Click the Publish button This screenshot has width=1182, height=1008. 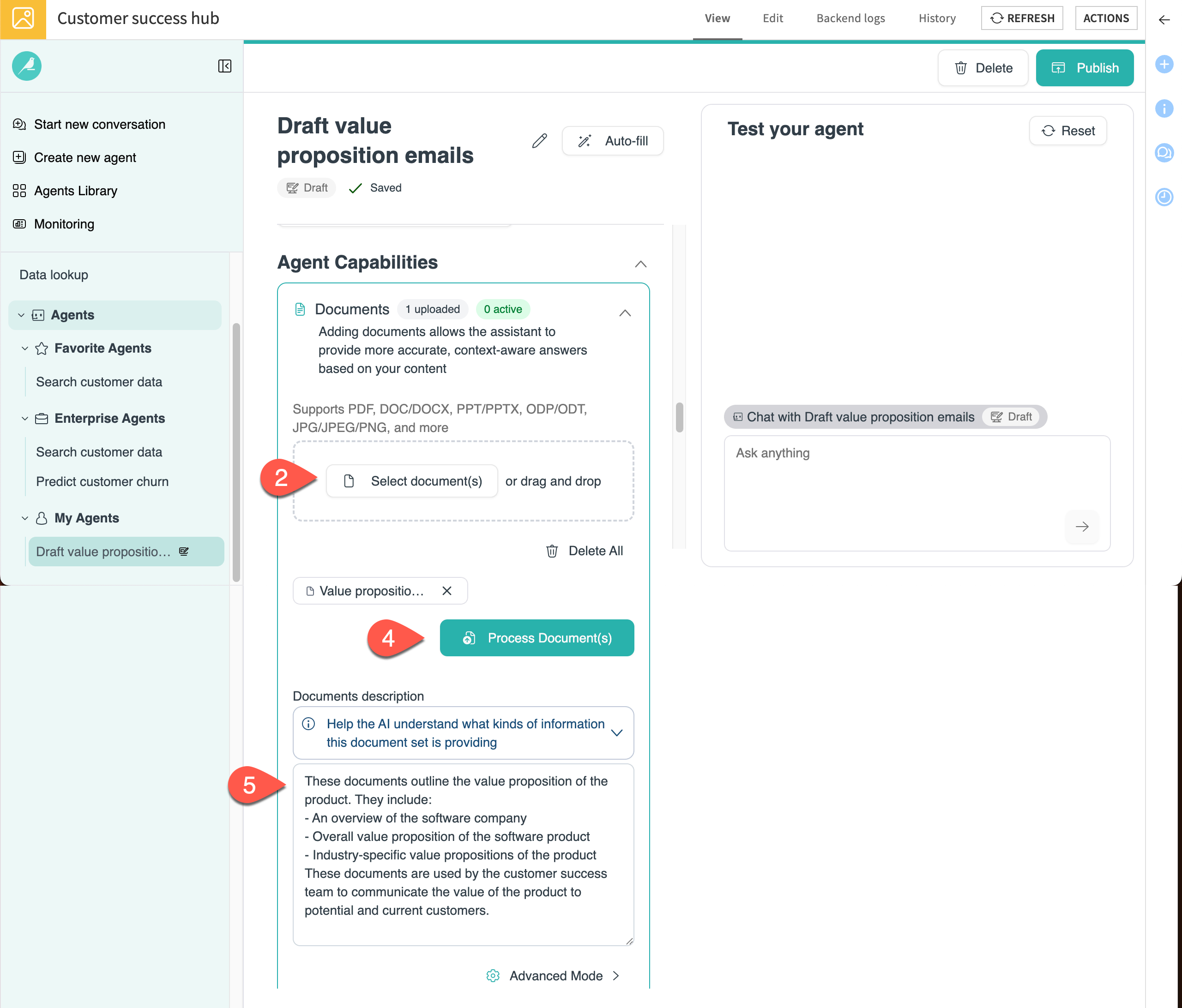coord(1085,68)
